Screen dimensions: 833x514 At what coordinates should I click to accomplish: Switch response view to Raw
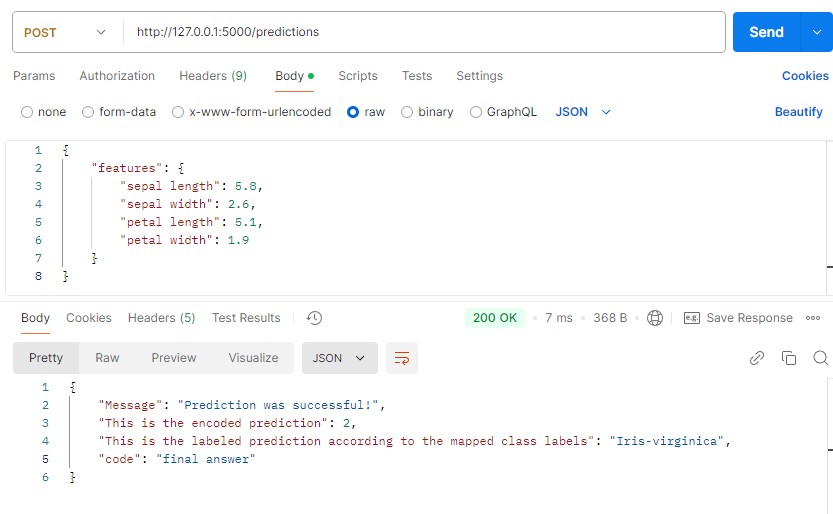[x=107, y=358]
